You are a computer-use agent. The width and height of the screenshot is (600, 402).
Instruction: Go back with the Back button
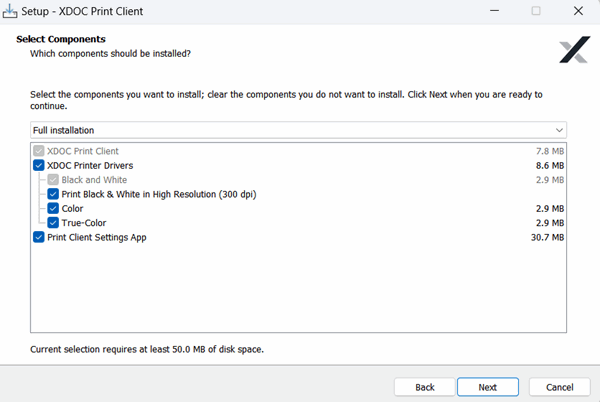pyautogui.click(x=424, y=387)
